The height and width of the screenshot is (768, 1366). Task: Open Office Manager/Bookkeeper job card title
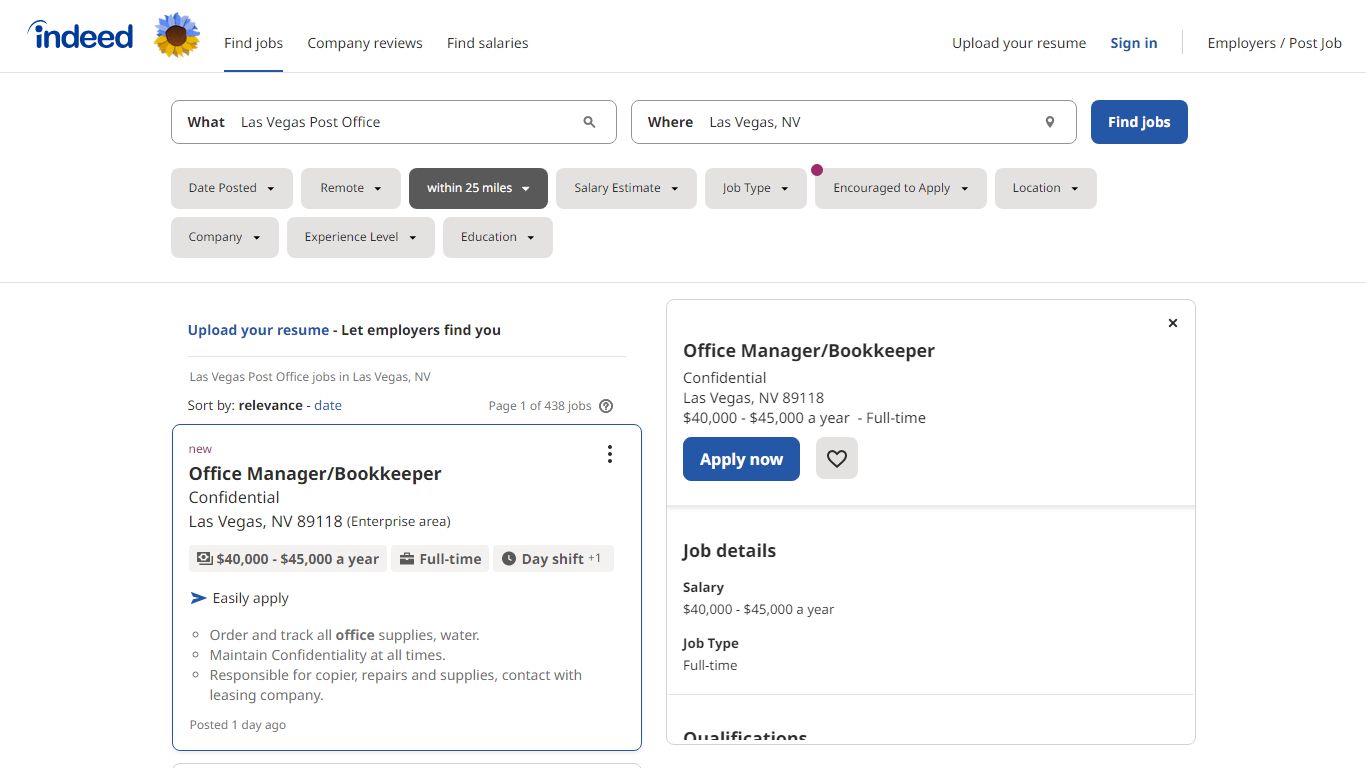click(315, 473)
